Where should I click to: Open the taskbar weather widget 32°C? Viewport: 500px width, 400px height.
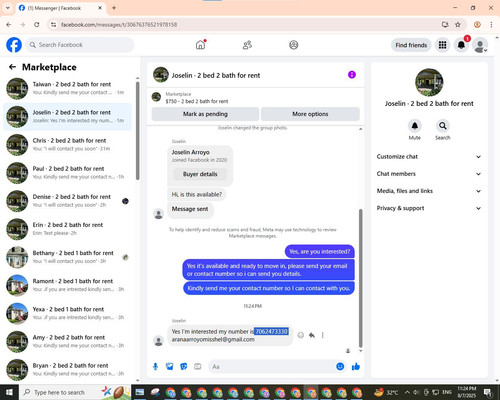point(386,392)
